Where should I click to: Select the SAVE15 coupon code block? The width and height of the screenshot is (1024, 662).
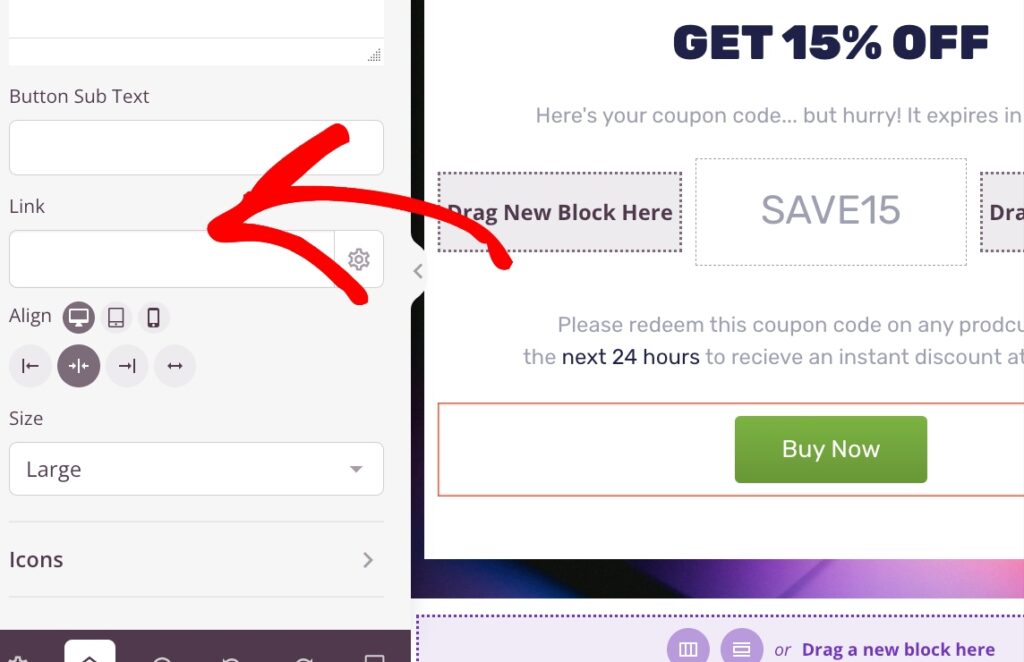pyautogui.click(x=830, y=211)
